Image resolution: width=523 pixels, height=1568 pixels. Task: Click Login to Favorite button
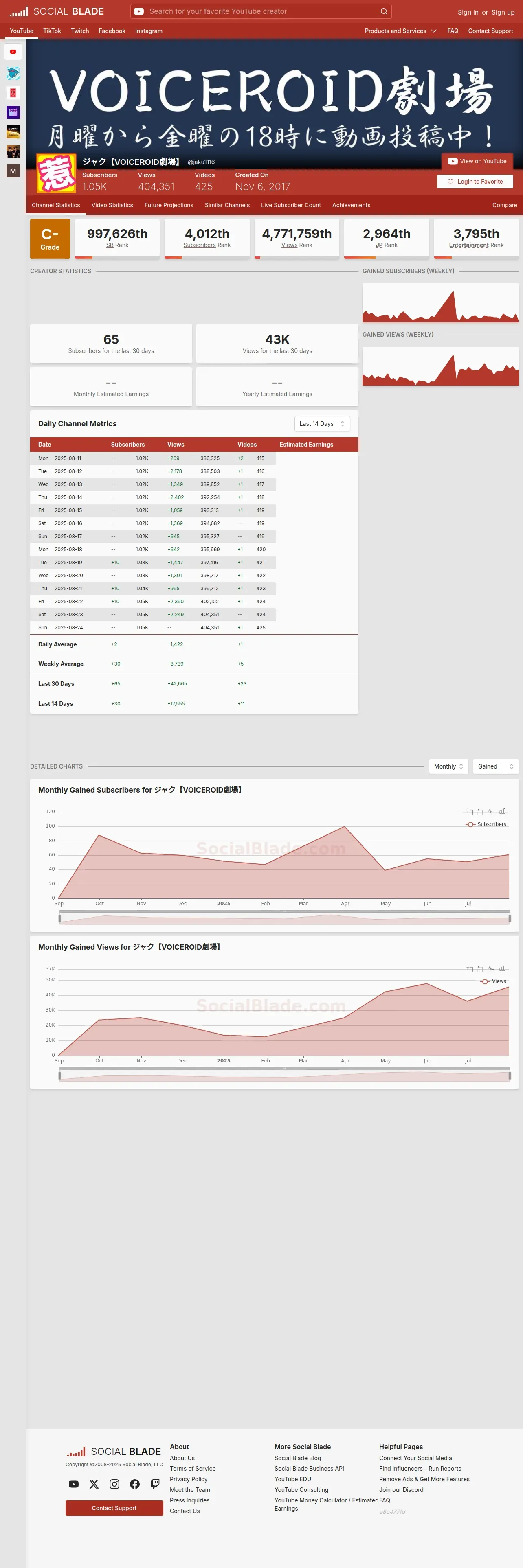475,182
